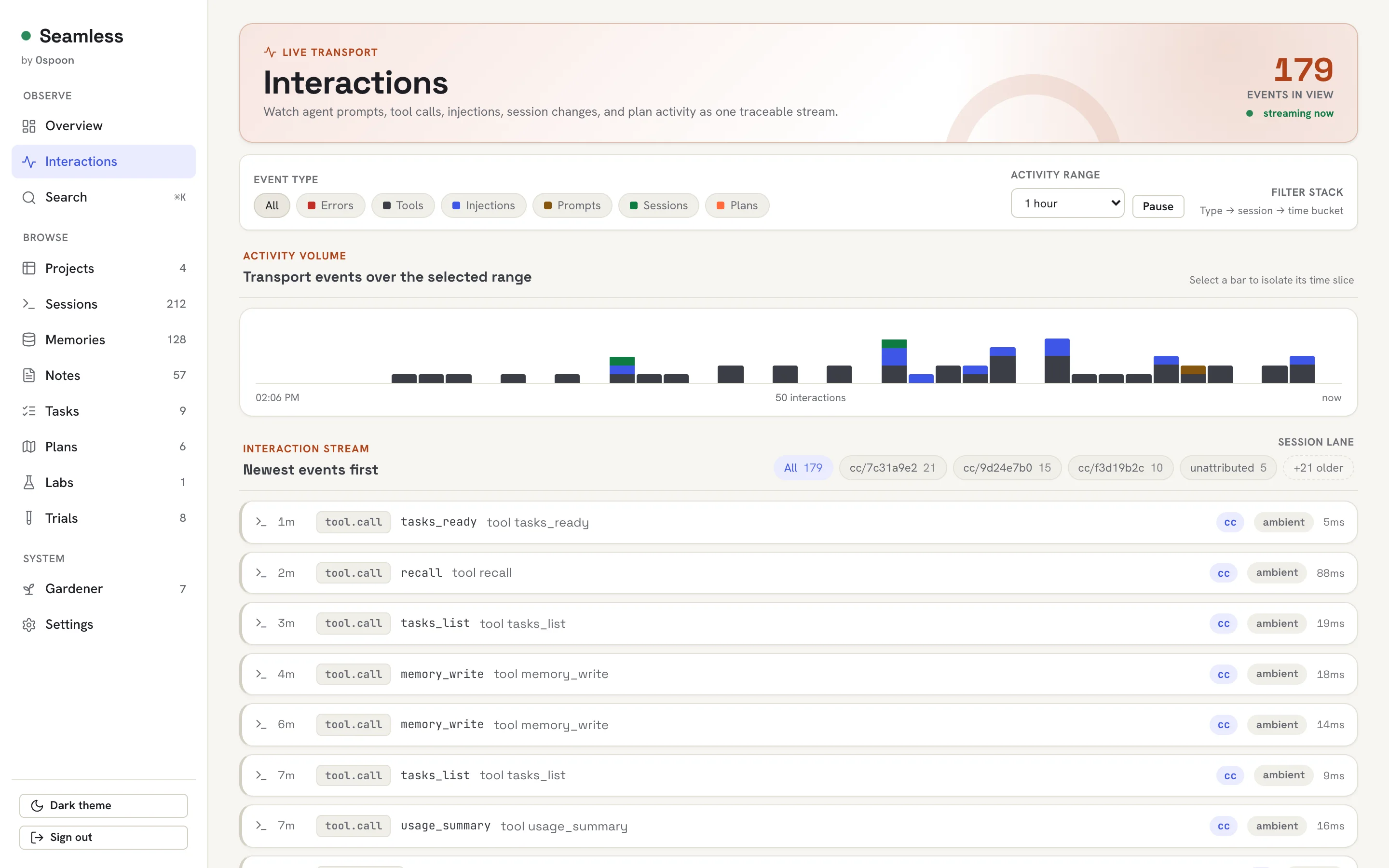
Task: Open Trials in the sidebar
Action: point(103,518)
